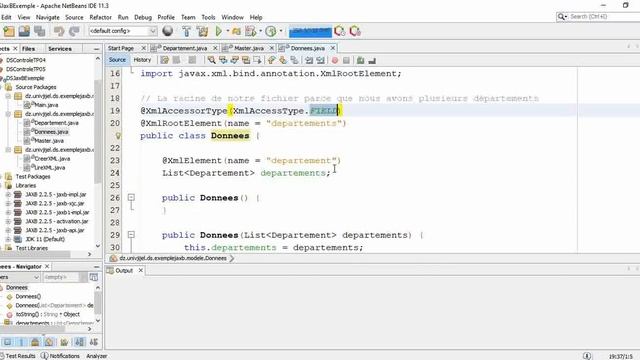
Task: Open the Profile Project dropdown arrow
Action: (x=281, y=31)
